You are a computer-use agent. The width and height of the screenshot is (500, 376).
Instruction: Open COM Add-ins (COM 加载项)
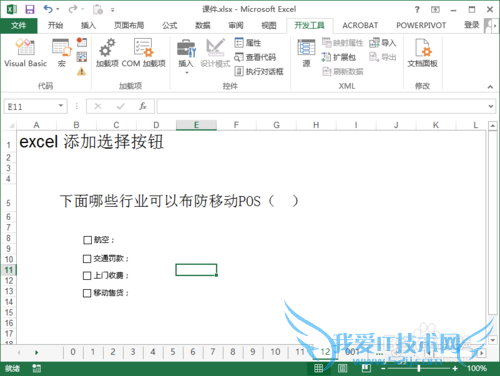point(144,53)
